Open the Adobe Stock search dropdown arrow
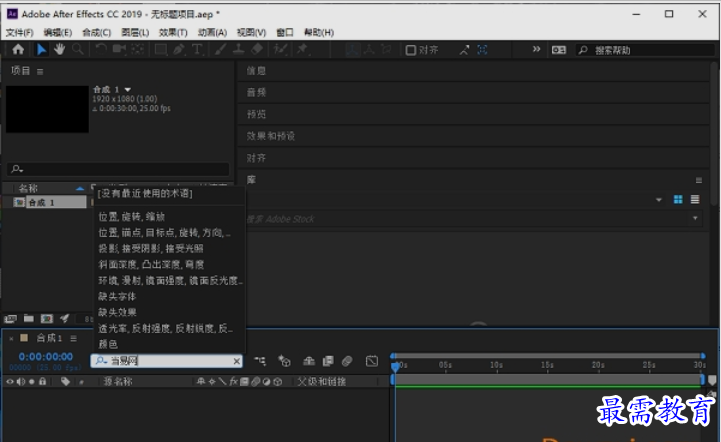This screenshot has width=721, height=442. 695,218
